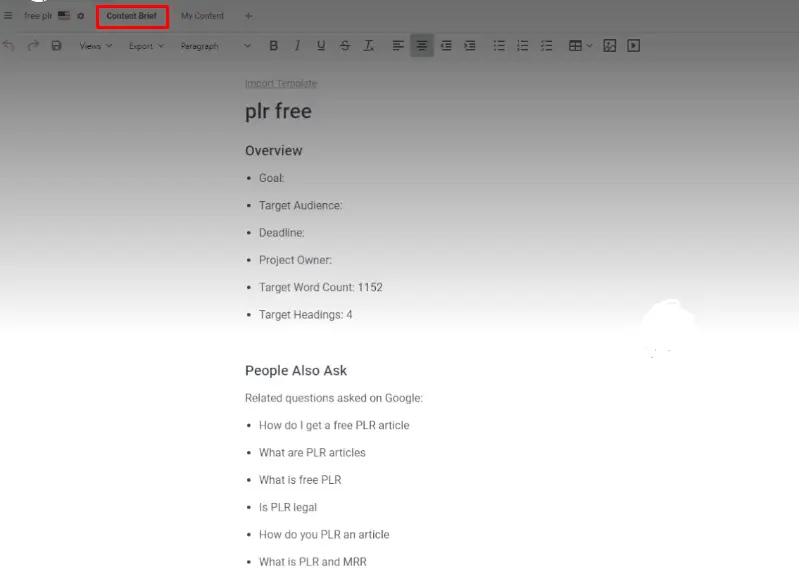Click 'Related questions asked on Google:' text
799x569 pixels.
click(x=334, y=398)
